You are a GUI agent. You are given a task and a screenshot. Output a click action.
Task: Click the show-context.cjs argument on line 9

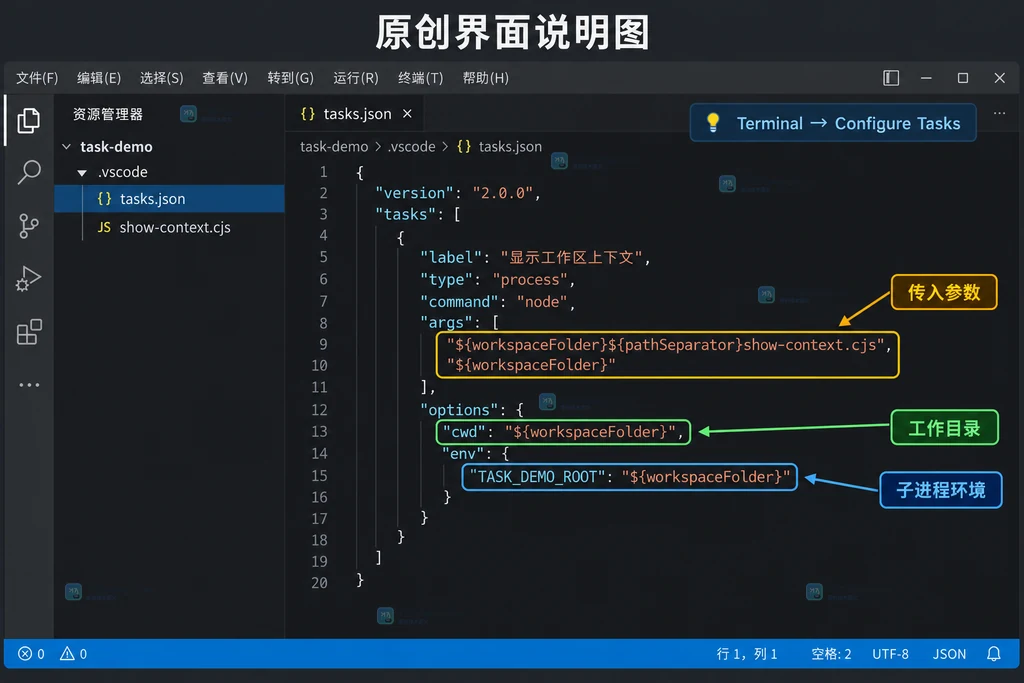point(665,345)
